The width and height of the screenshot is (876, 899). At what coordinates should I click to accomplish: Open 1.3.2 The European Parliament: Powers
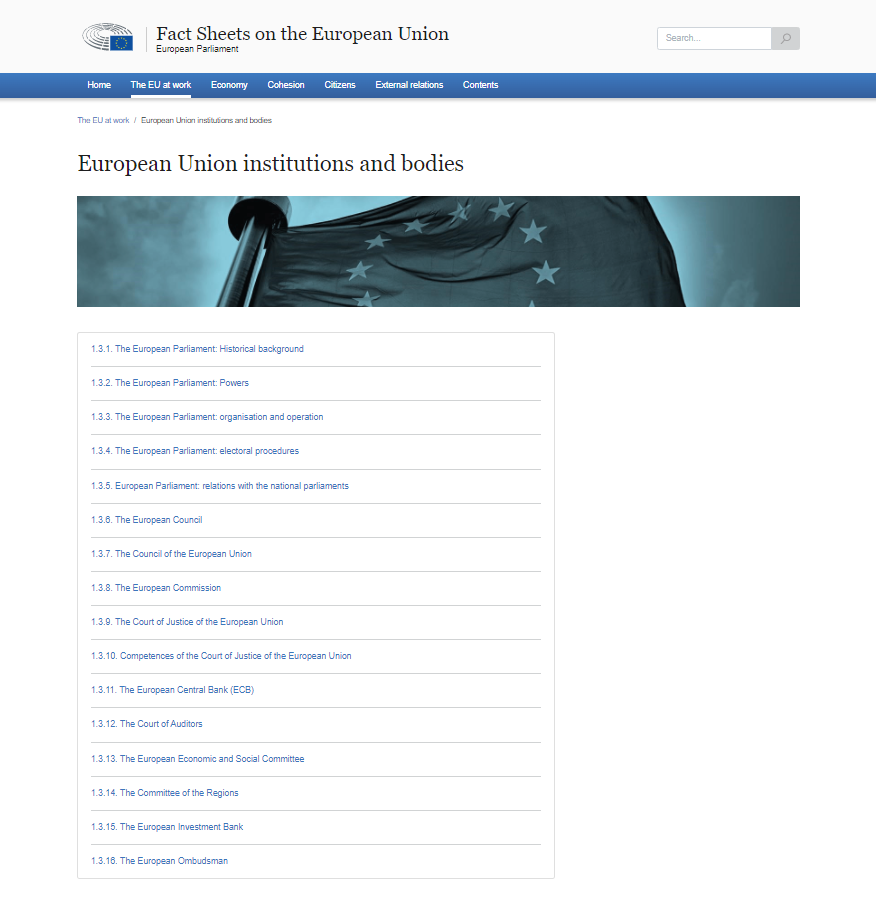click(x=170, y=382)
